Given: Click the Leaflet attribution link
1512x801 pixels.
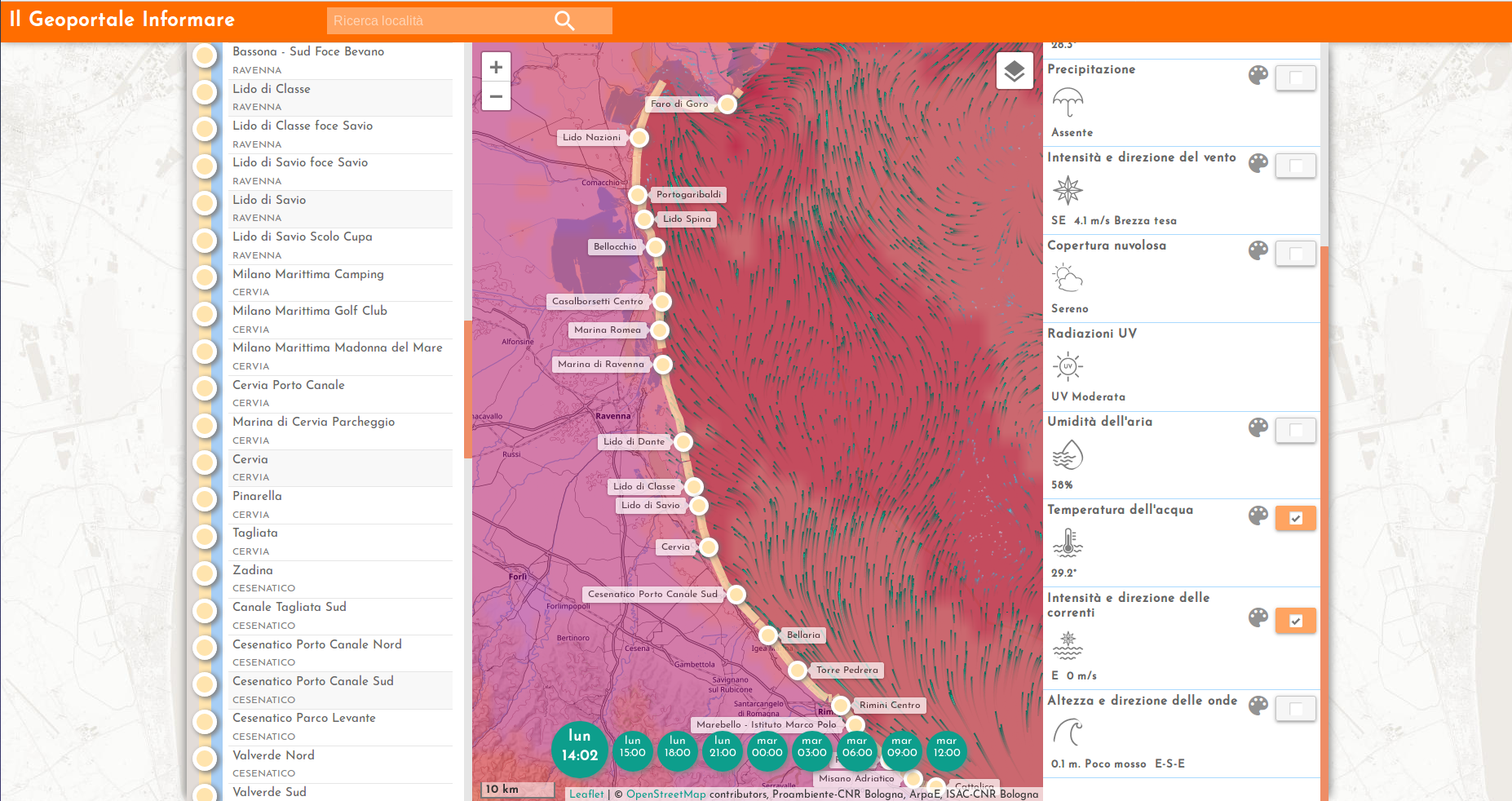Looking at the screenshot, I should tap(586, 794).
